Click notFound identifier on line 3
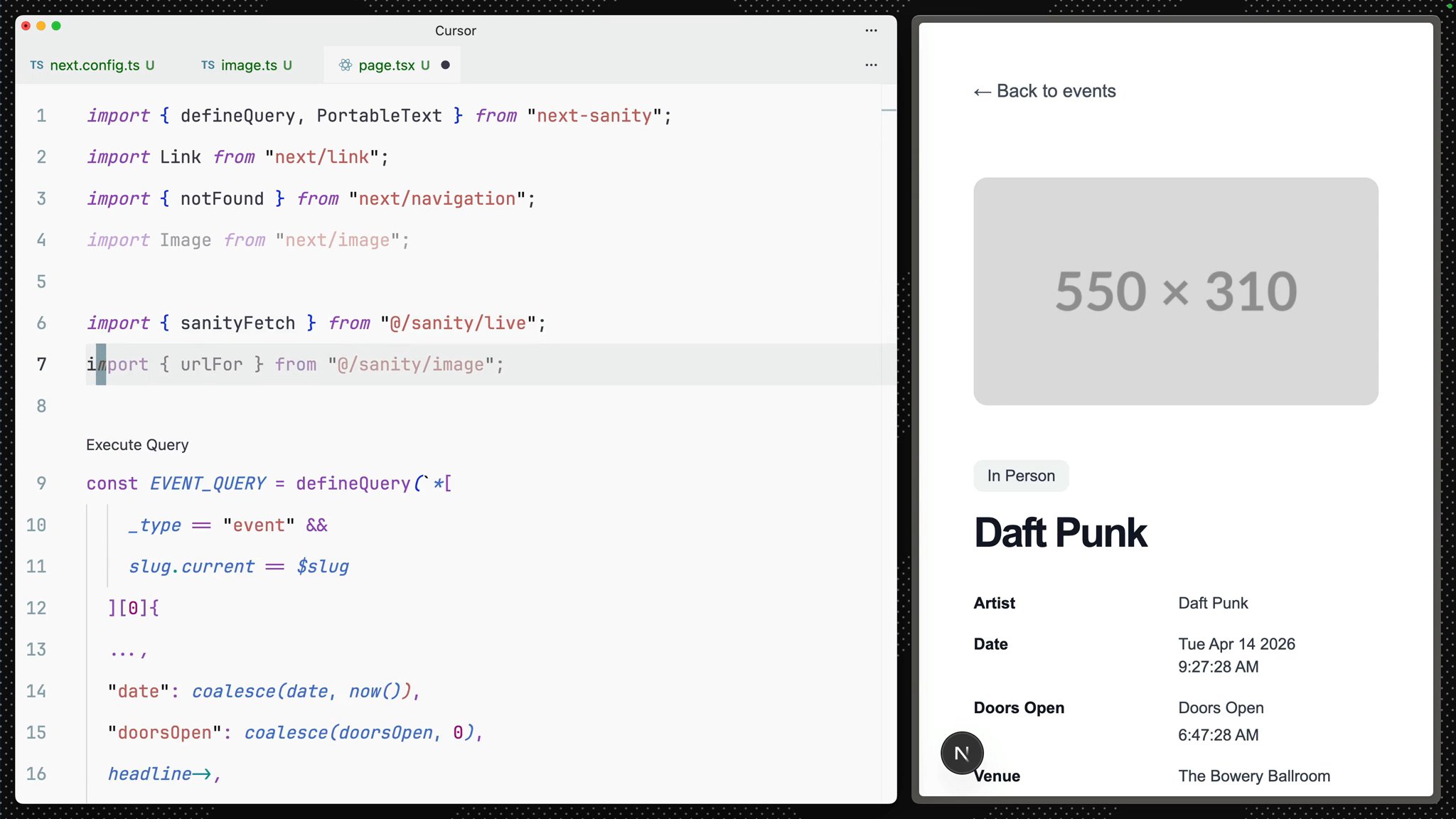Screen dimensions: 1456x819 (222, 199)
